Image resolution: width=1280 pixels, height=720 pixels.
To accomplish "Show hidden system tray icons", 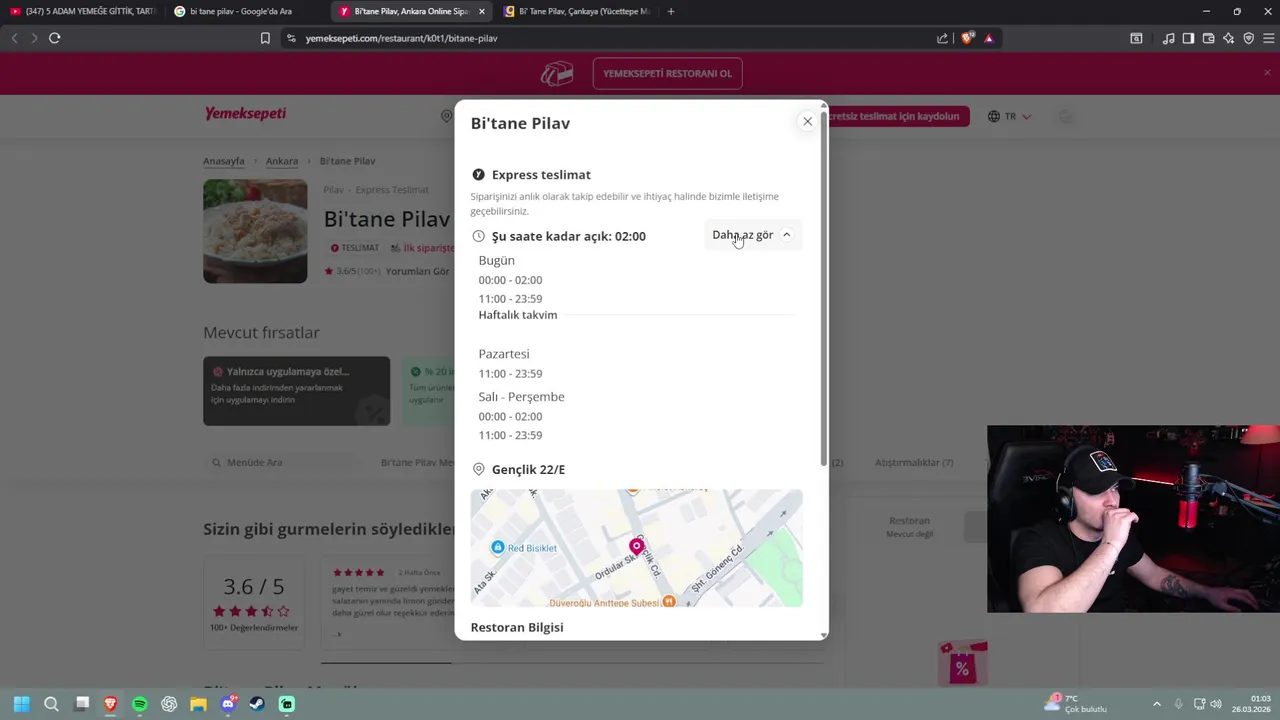I will [1157, 704].
